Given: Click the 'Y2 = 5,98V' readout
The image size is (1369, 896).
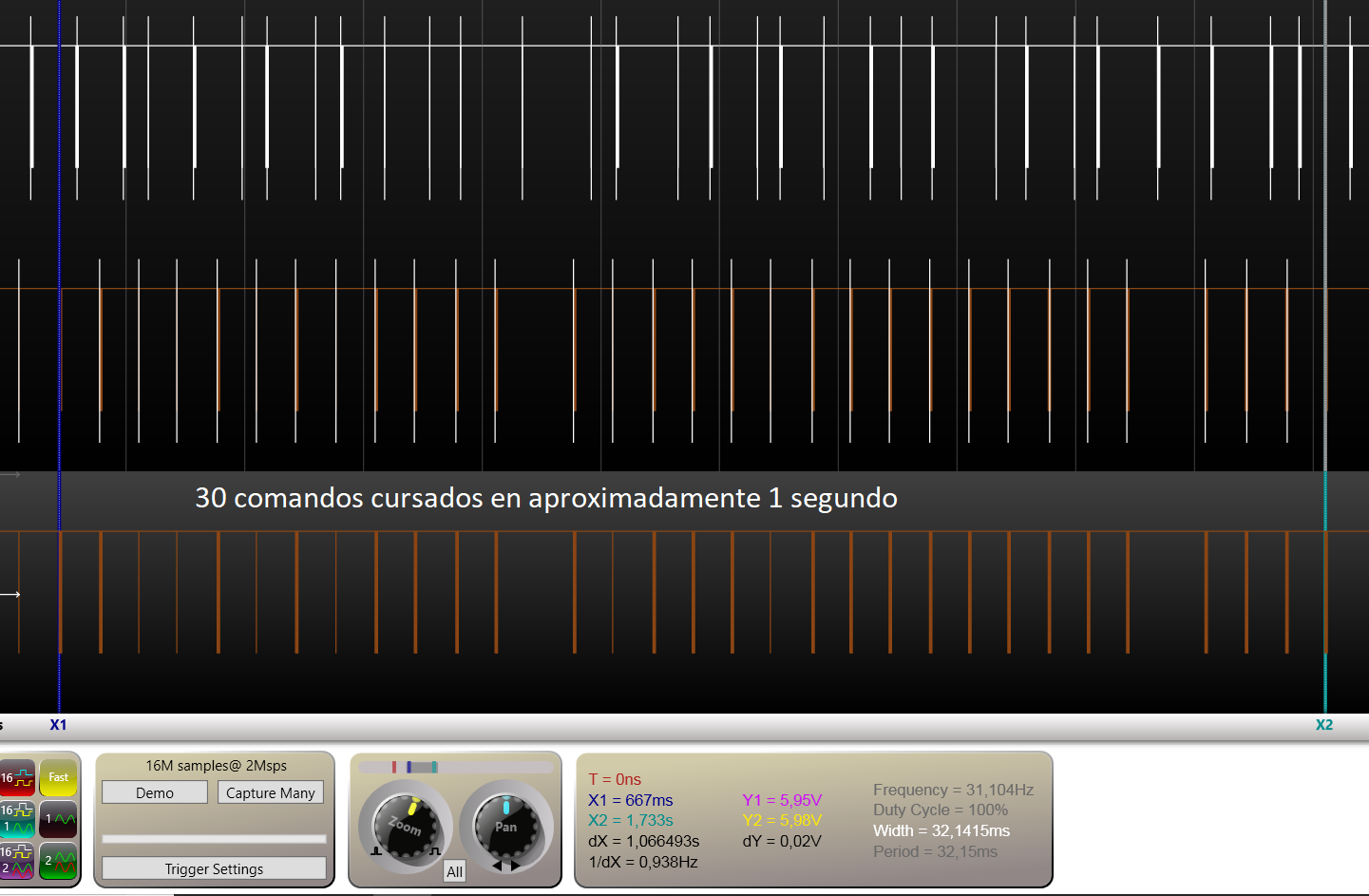Looking at the screenshot, I should (782, 820).
